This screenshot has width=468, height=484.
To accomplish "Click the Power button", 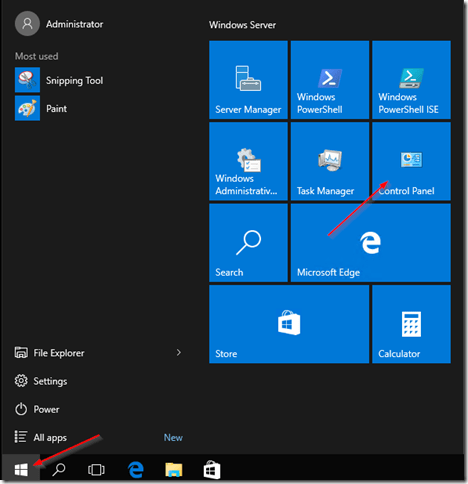I will (37, 409).
